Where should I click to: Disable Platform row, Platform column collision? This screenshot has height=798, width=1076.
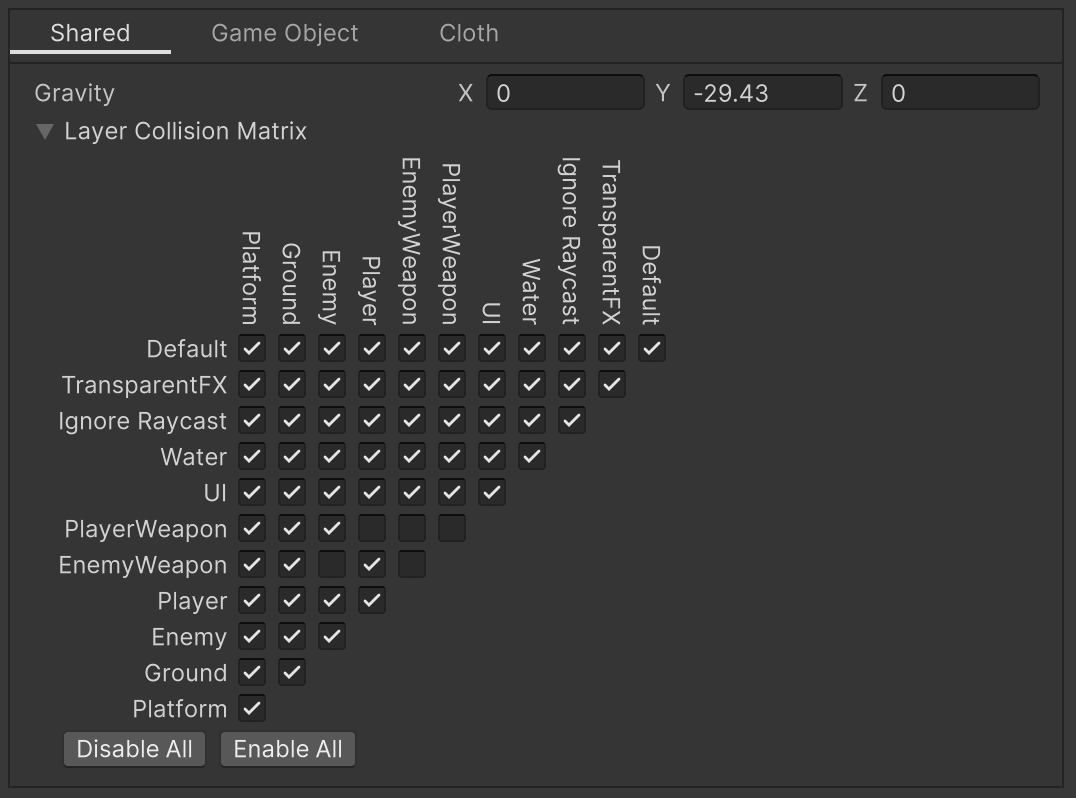[x=252, y=709]
